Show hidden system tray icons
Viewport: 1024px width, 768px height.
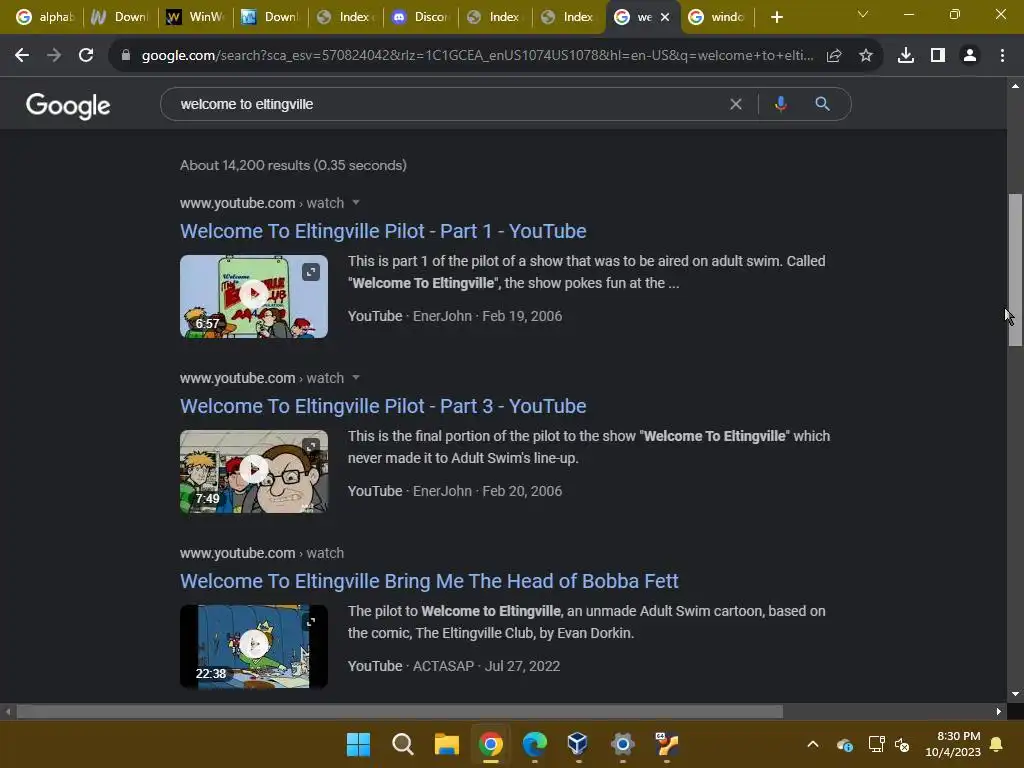[812, 744]
